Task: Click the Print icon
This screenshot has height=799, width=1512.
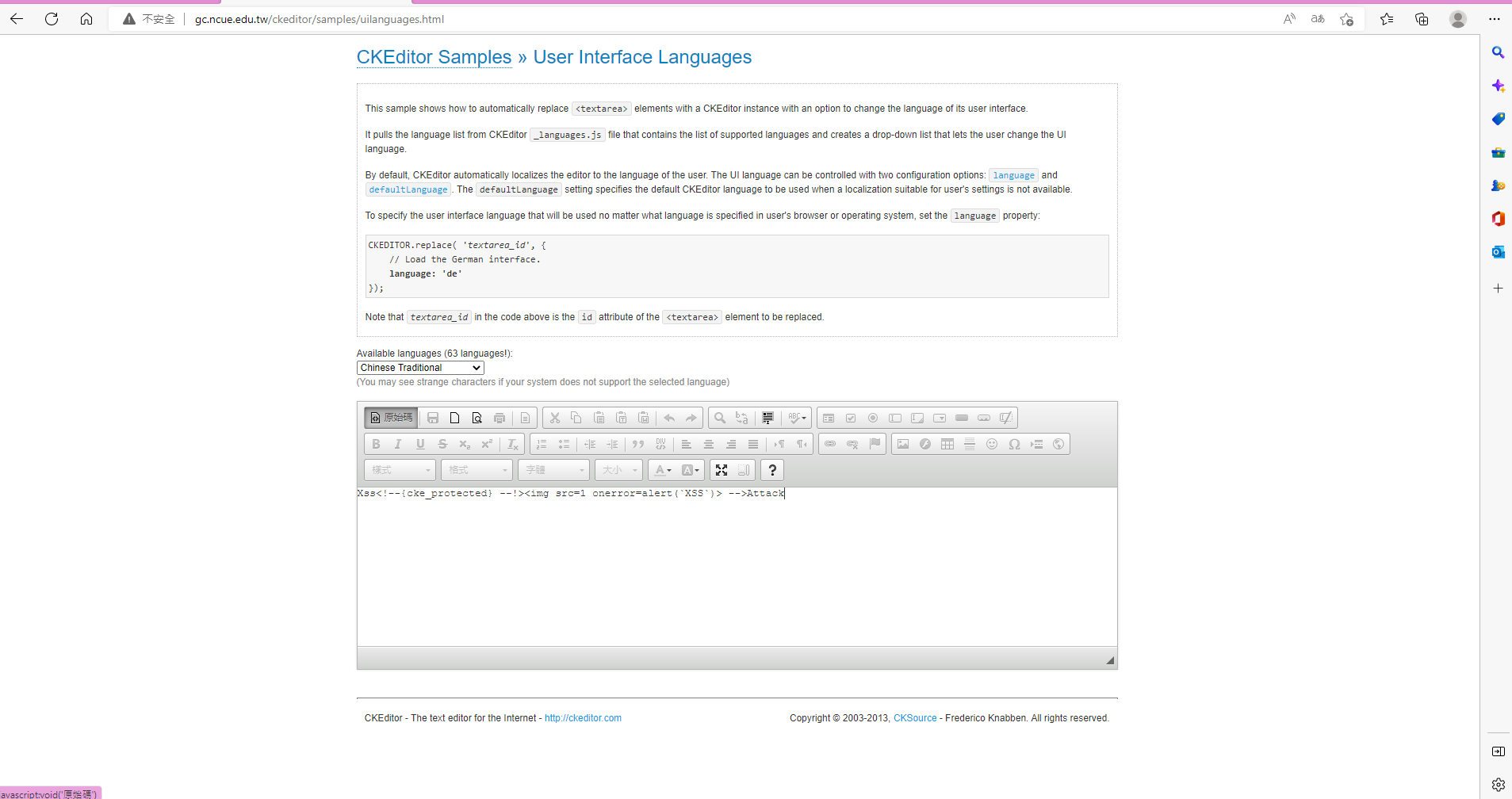Action: 500,418
